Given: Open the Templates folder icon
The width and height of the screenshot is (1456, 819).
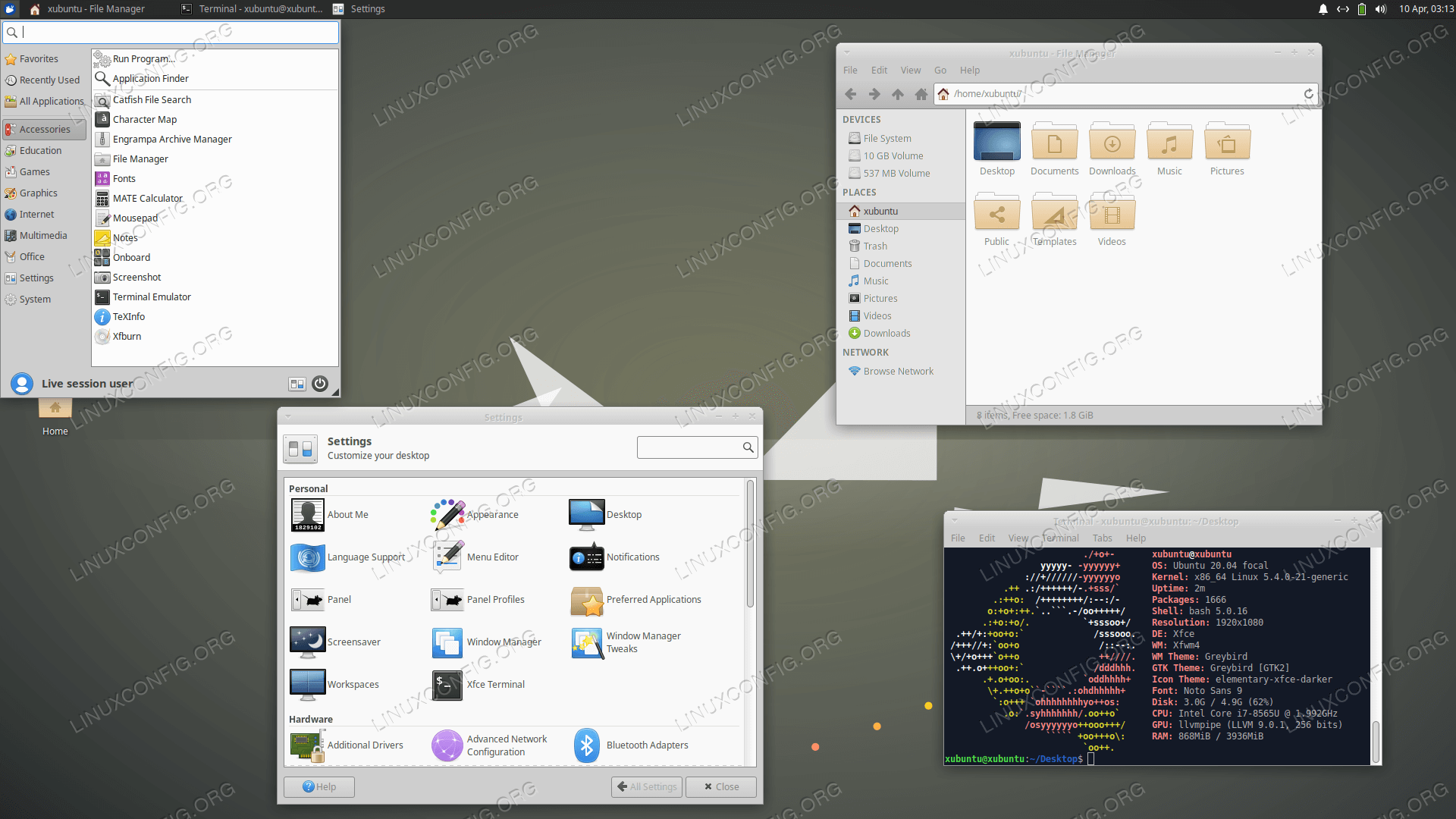Looking at the screenshot, I should pos(1055,212).
